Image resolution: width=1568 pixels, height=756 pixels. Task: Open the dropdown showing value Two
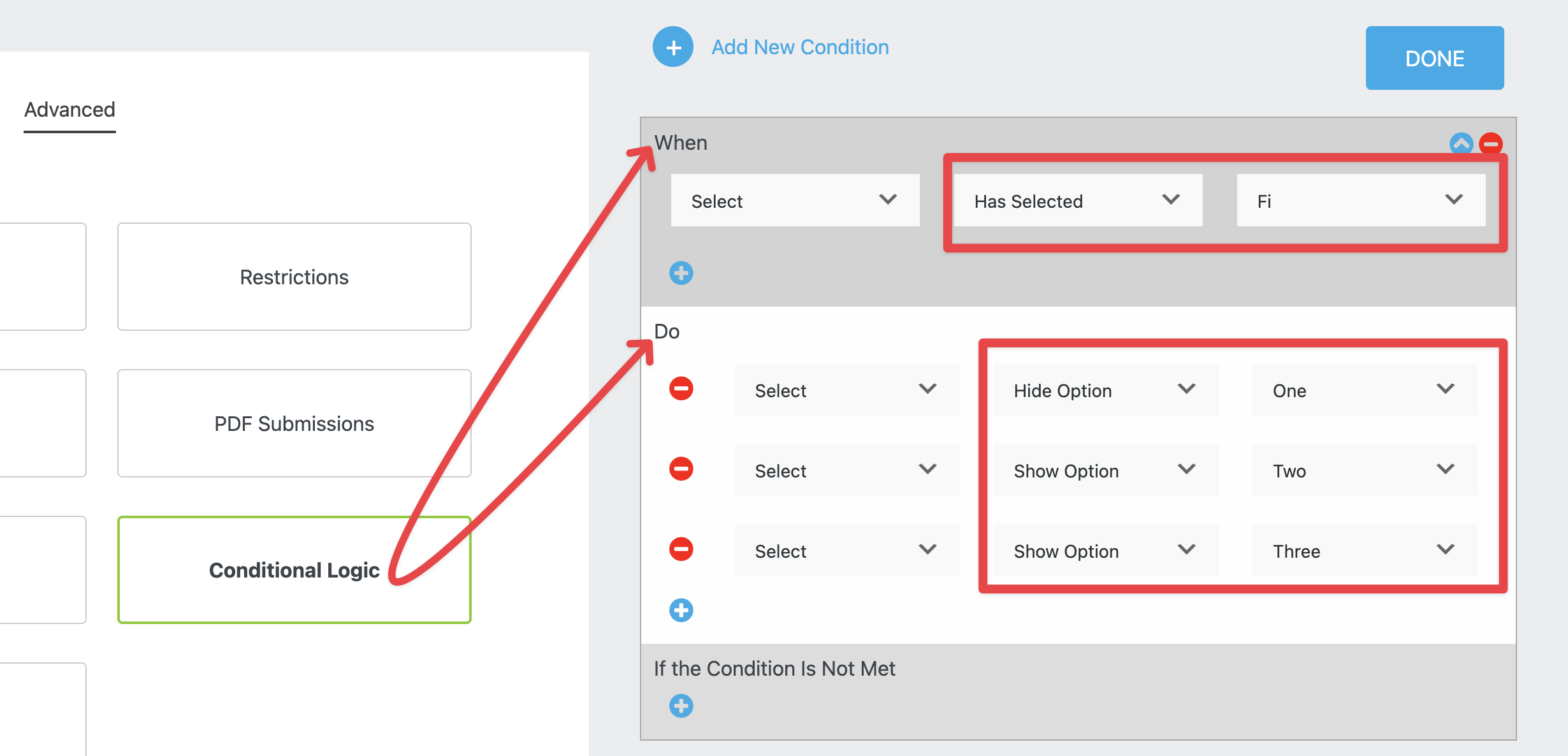tap(1364, 470)
